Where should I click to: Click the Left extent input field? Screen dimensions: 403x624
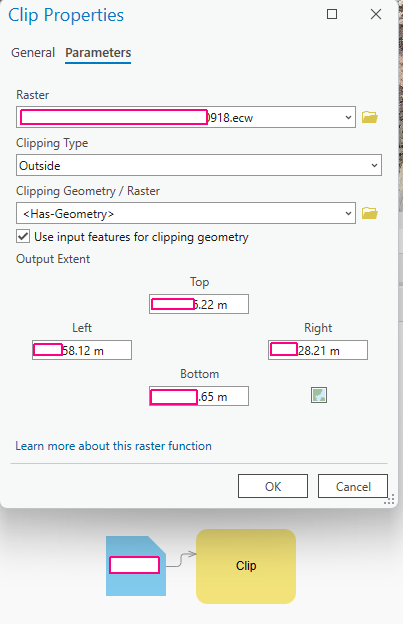coord(82,350)
